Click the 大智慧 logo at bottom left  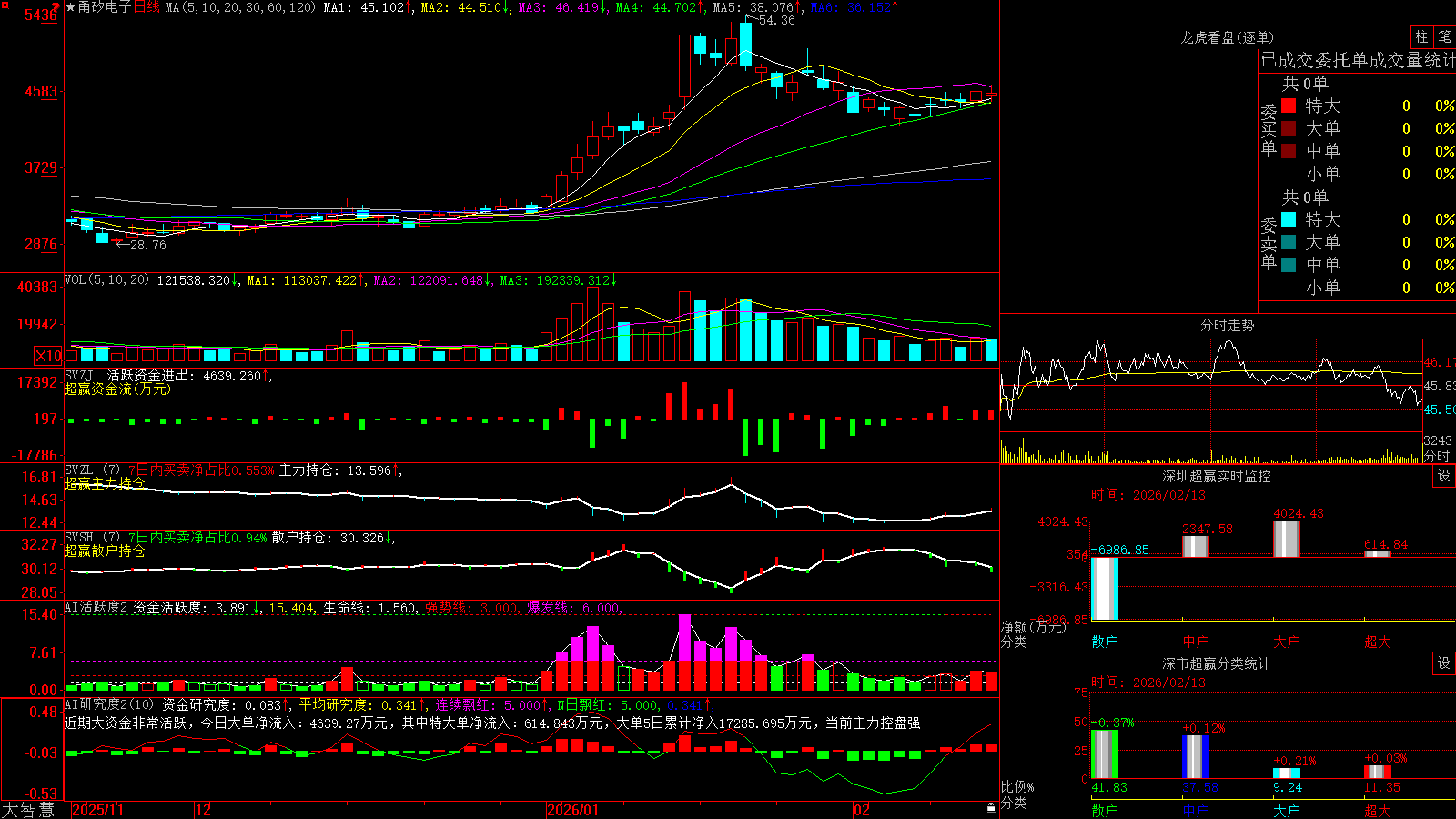pyautogui.click(x=28, y=810)
